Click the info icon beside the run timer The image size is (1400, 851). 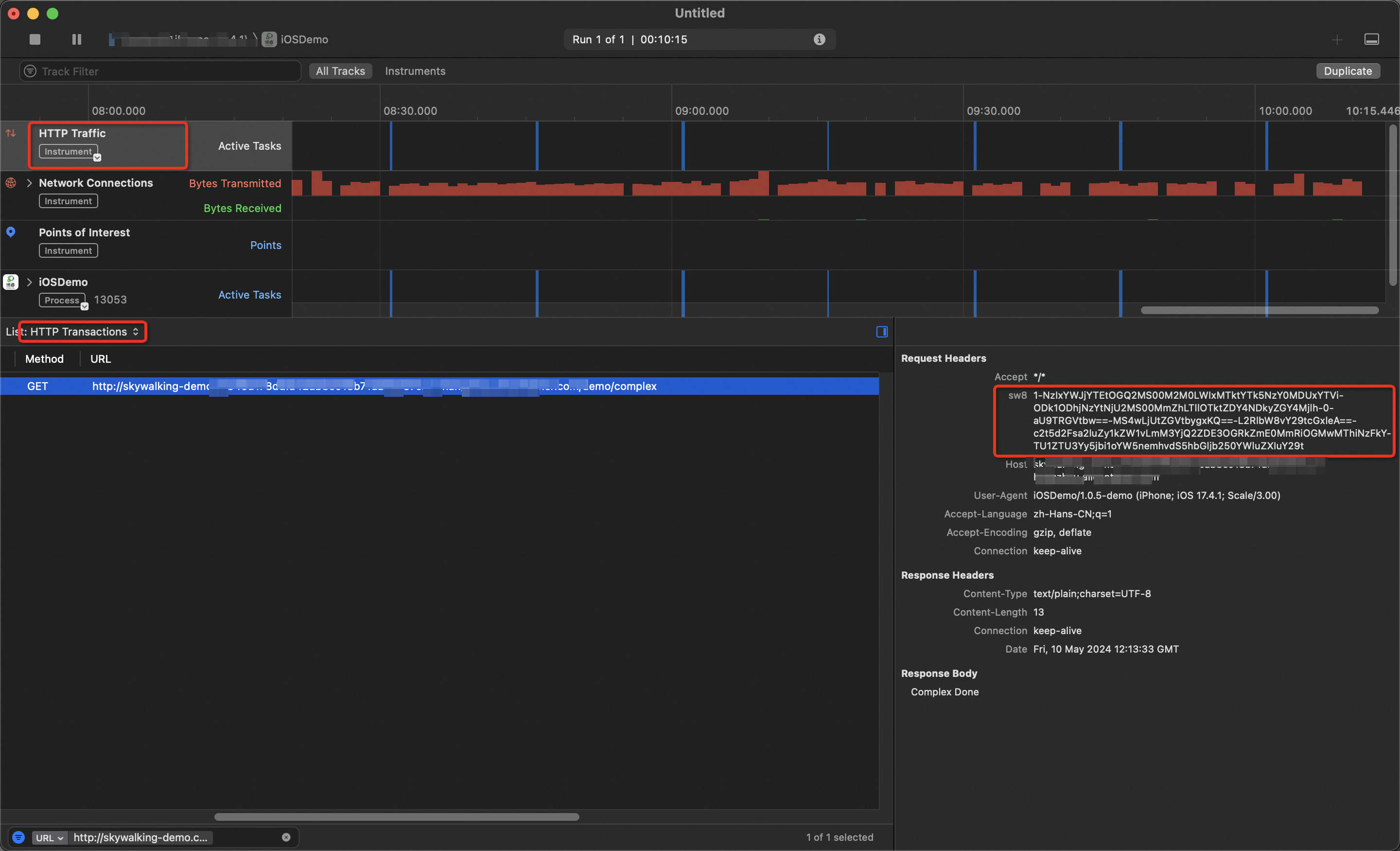pyautogui.click(x=820, y=39)
